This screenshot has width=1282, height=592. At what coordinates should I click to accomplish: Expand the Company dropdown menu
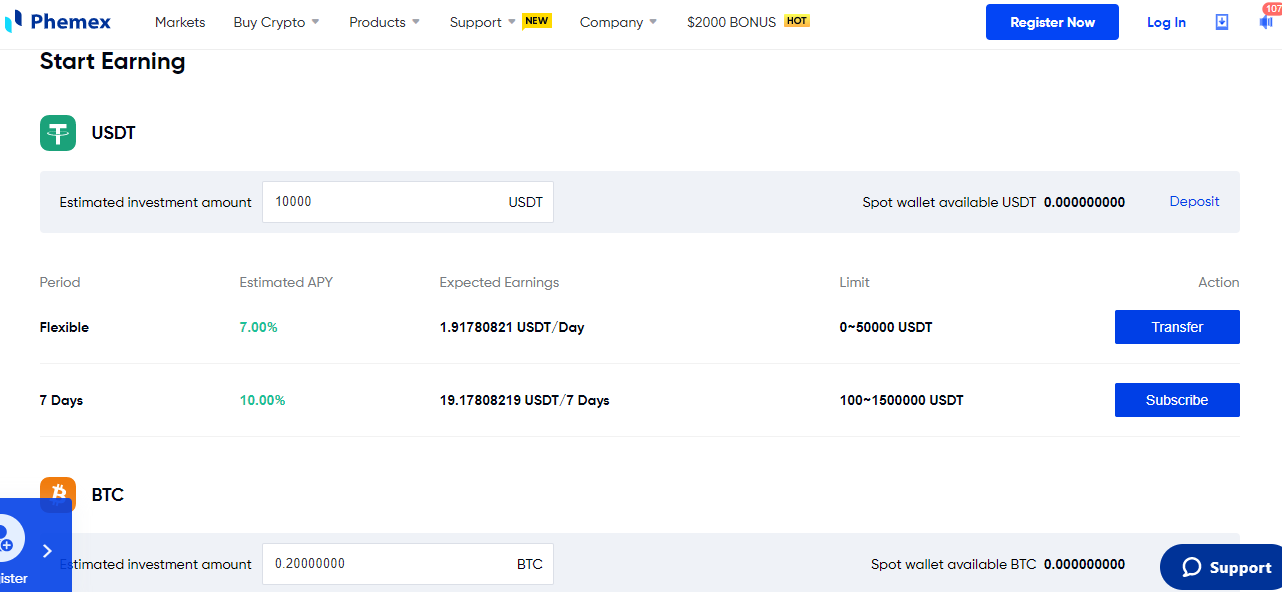tap(618, 22)
